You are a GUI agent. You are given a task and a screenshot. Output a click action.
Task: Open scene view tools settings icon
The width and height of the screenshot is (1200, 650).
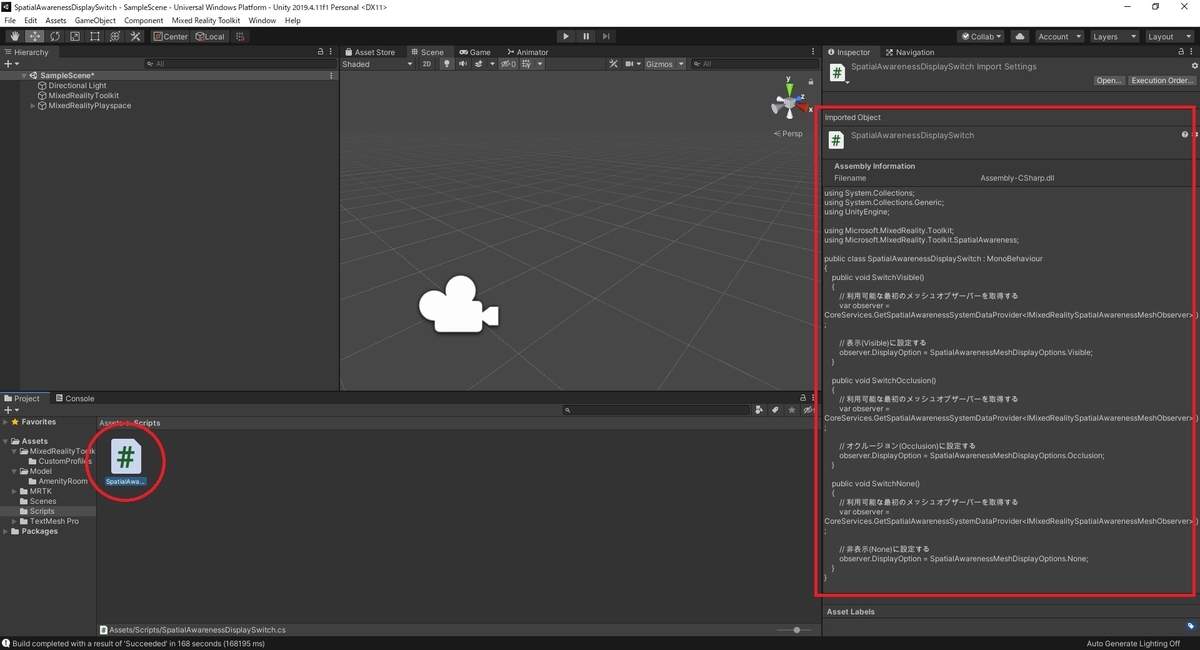(x=614, y=64)
